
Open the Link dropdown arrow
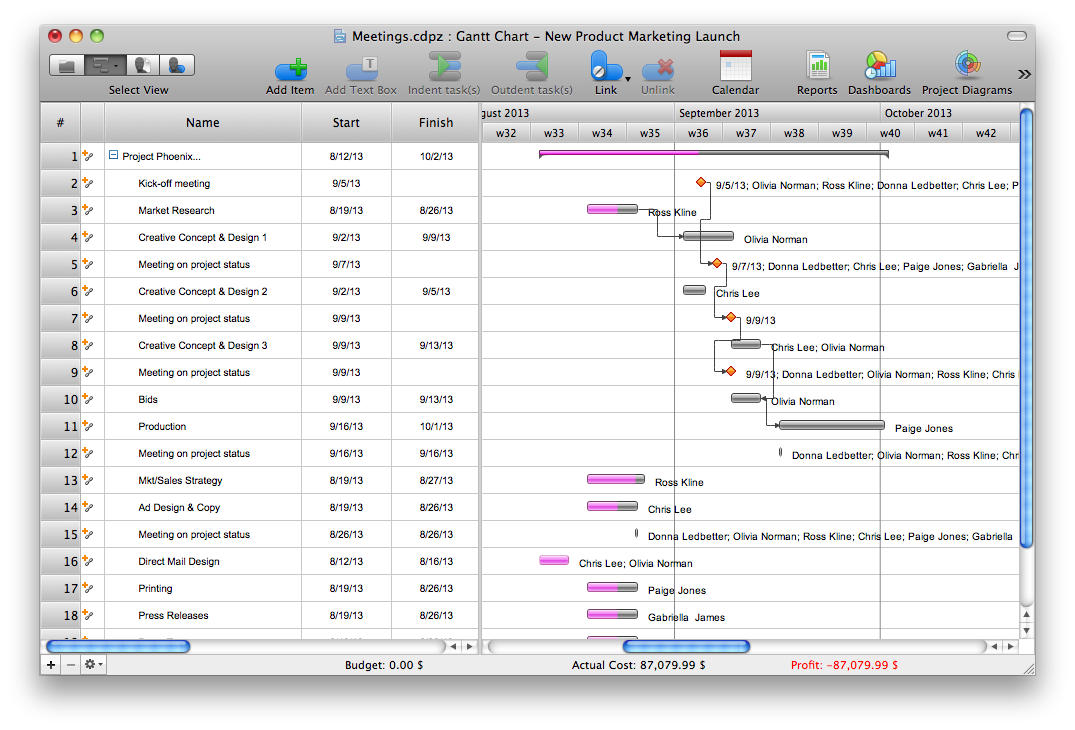[628, 77]
